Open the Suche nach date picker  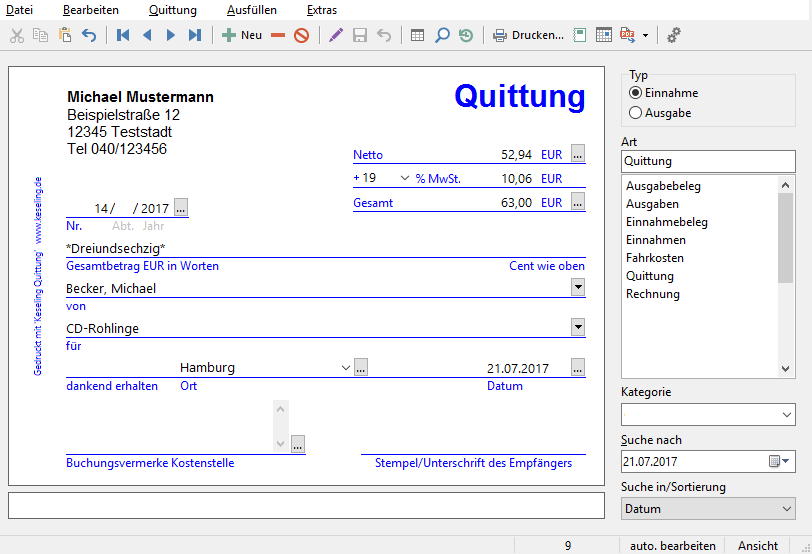tap(779, 461)
